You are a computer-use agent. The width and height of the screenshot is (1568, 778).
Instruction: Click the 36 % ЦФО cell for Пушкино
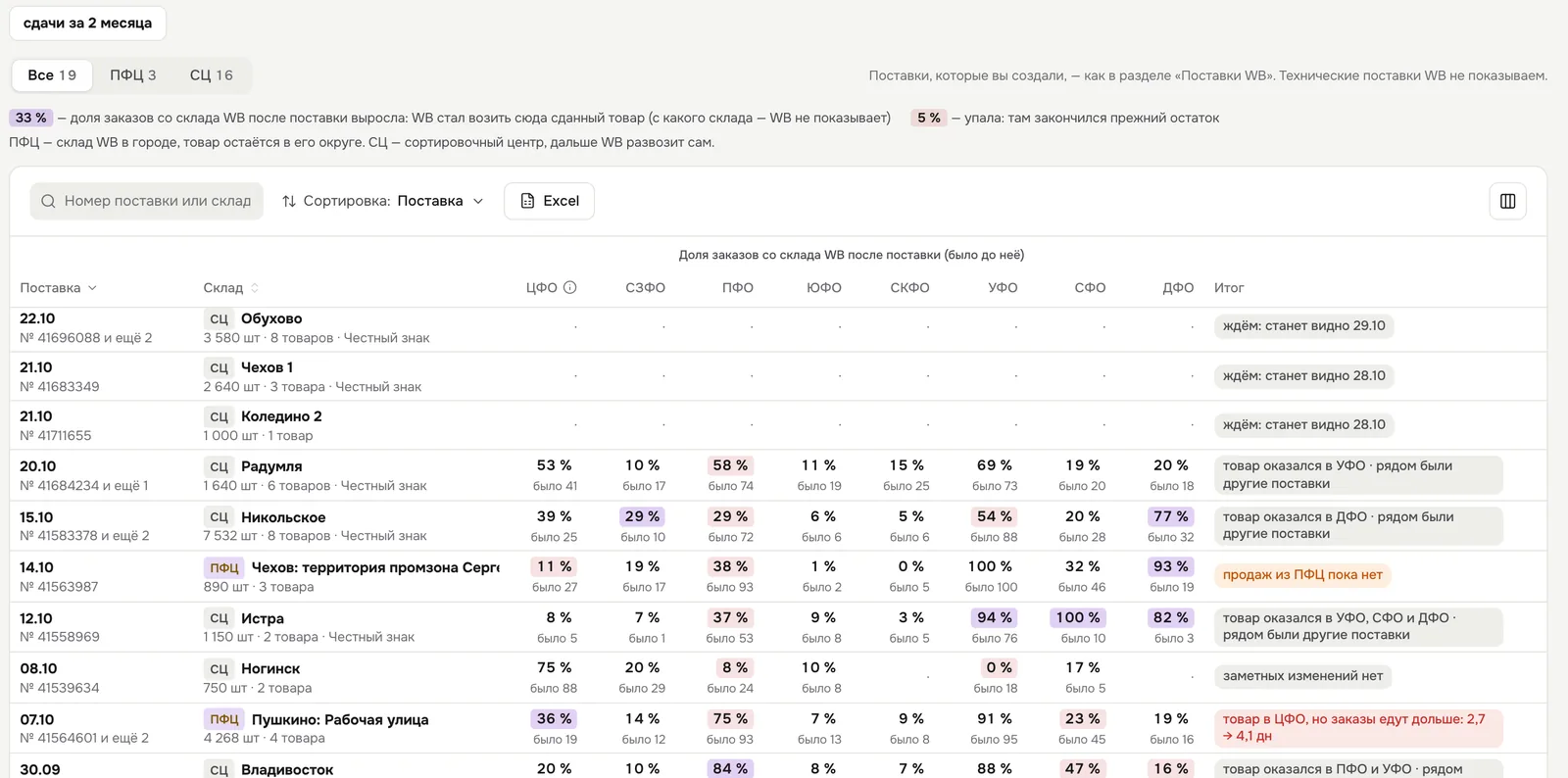pos(554,718)
